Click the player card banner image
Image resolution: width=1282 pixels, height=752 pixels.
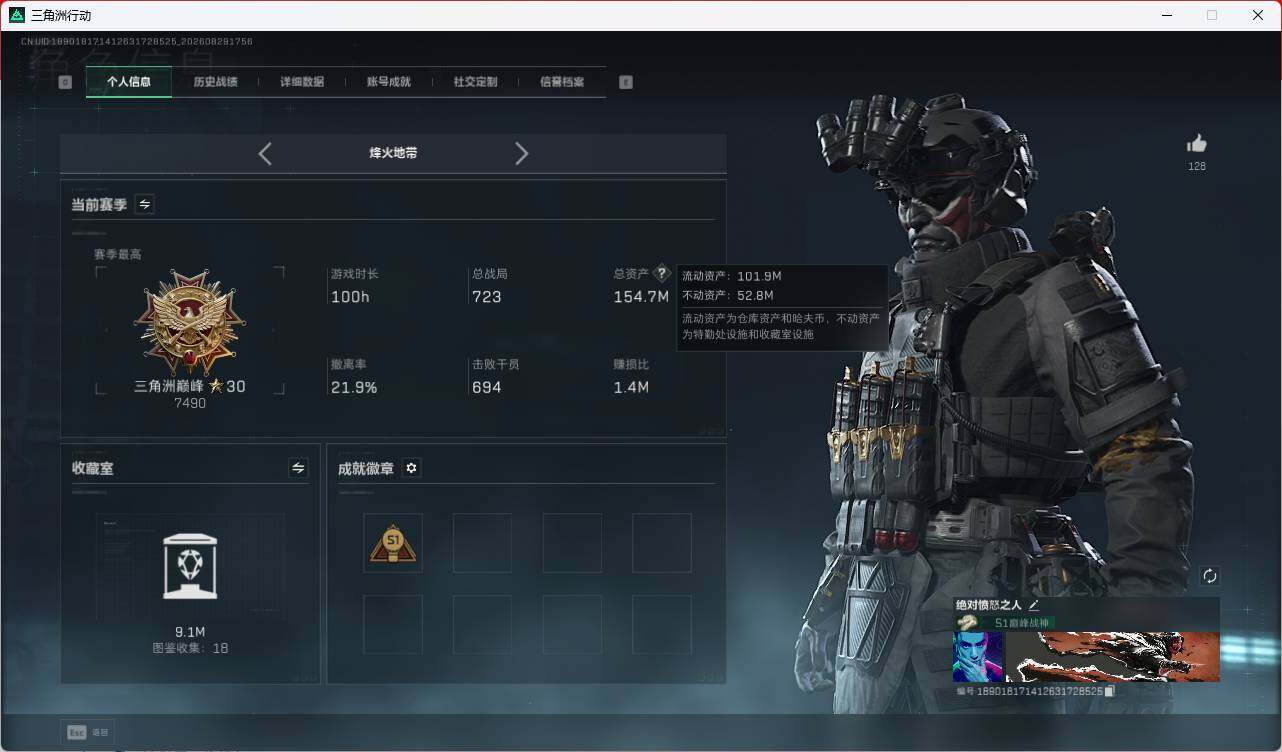point(1112,657)
